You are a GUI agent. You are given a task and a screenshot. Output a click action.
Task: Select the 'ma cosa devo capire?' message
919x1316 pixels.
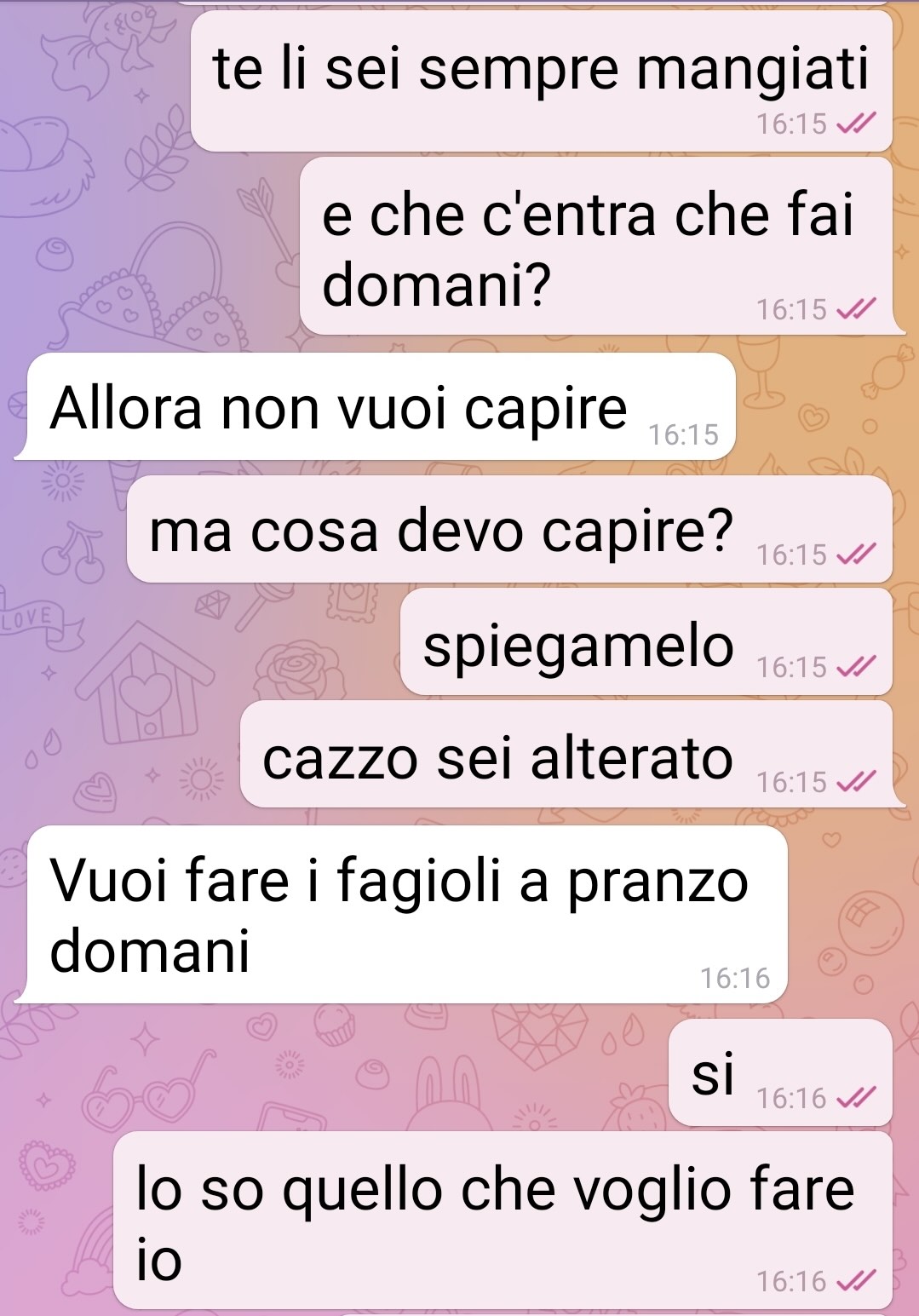[509, 529]
